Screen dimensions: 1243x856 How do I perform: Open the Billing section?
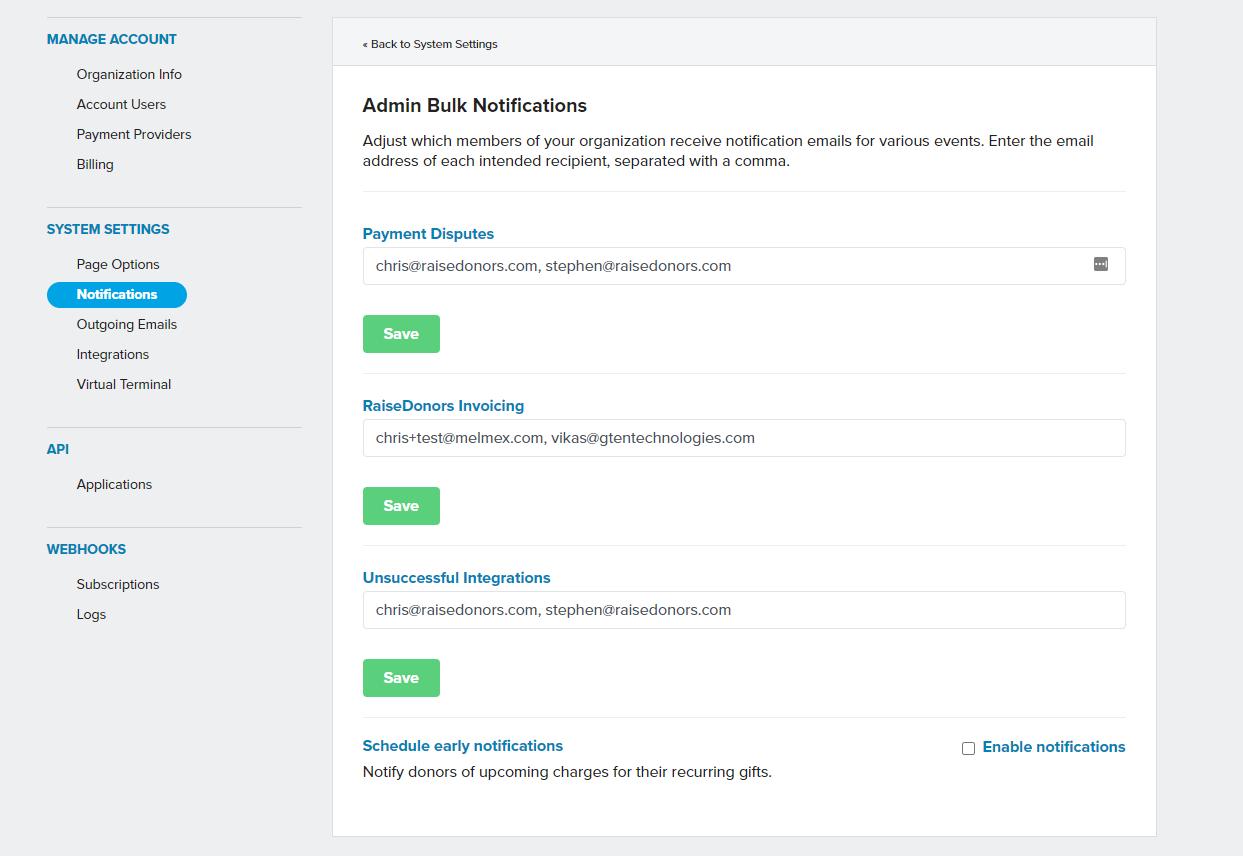95,164
